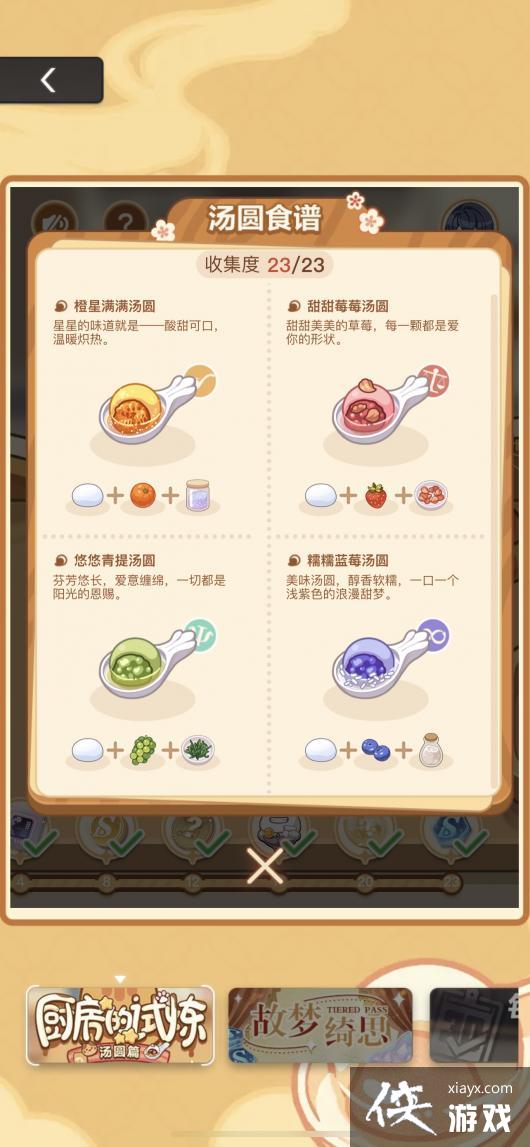Tap the back arrow button

click(x=50, y=80)
